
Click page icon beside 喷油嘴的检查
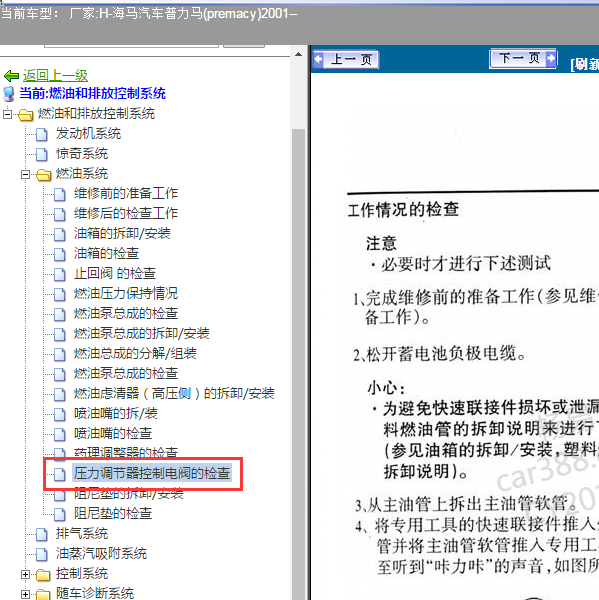pos(60,434)
